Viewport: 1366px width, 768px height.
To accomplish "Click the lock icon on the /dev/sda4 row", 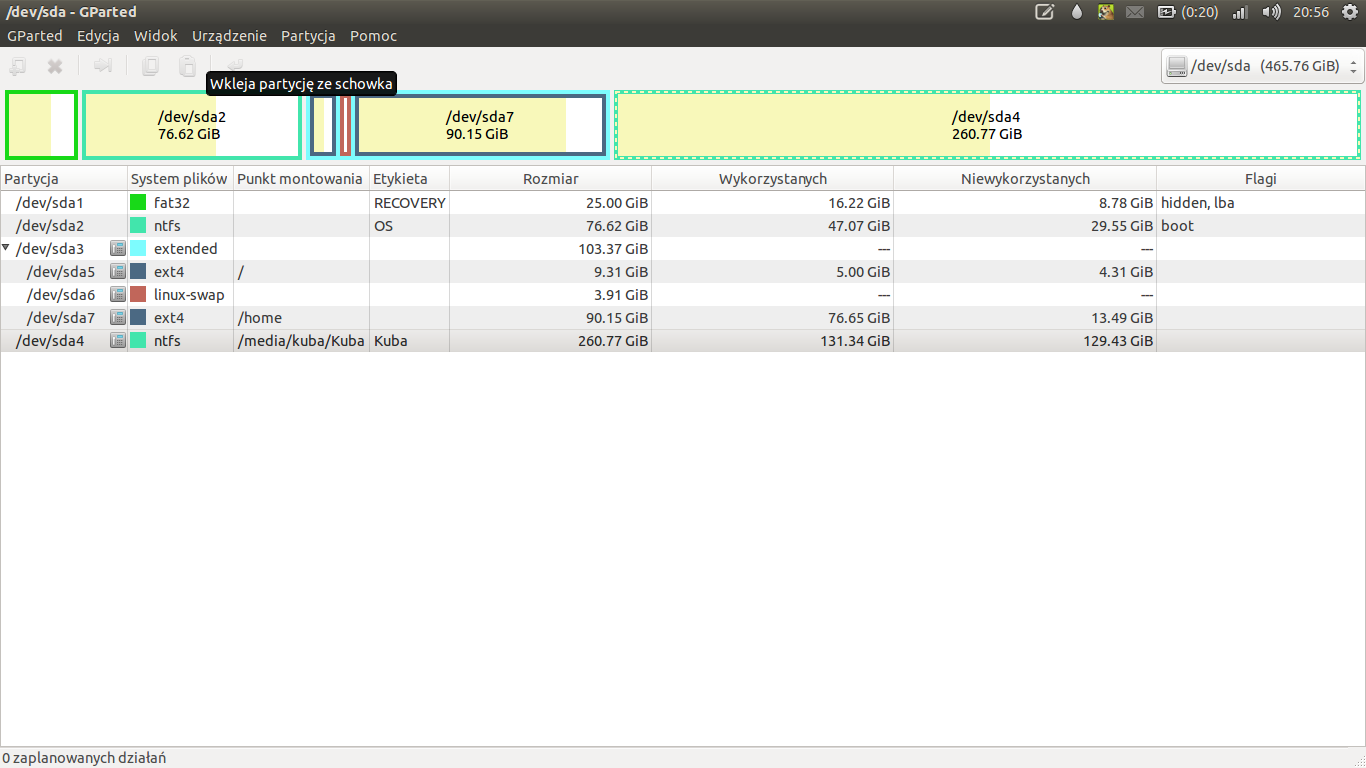I will coord(117,341).
